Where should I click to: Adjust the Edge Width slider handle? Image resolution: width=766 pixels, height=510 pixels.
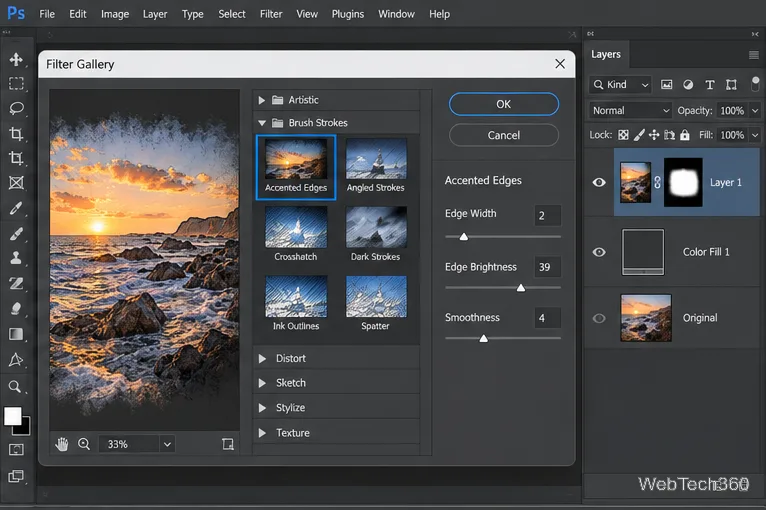[464, 237]
